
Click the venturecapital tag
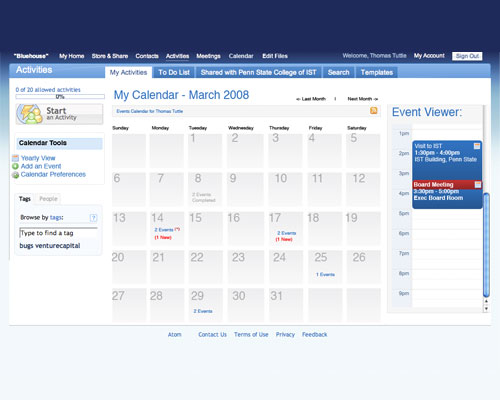click(58, 246)
